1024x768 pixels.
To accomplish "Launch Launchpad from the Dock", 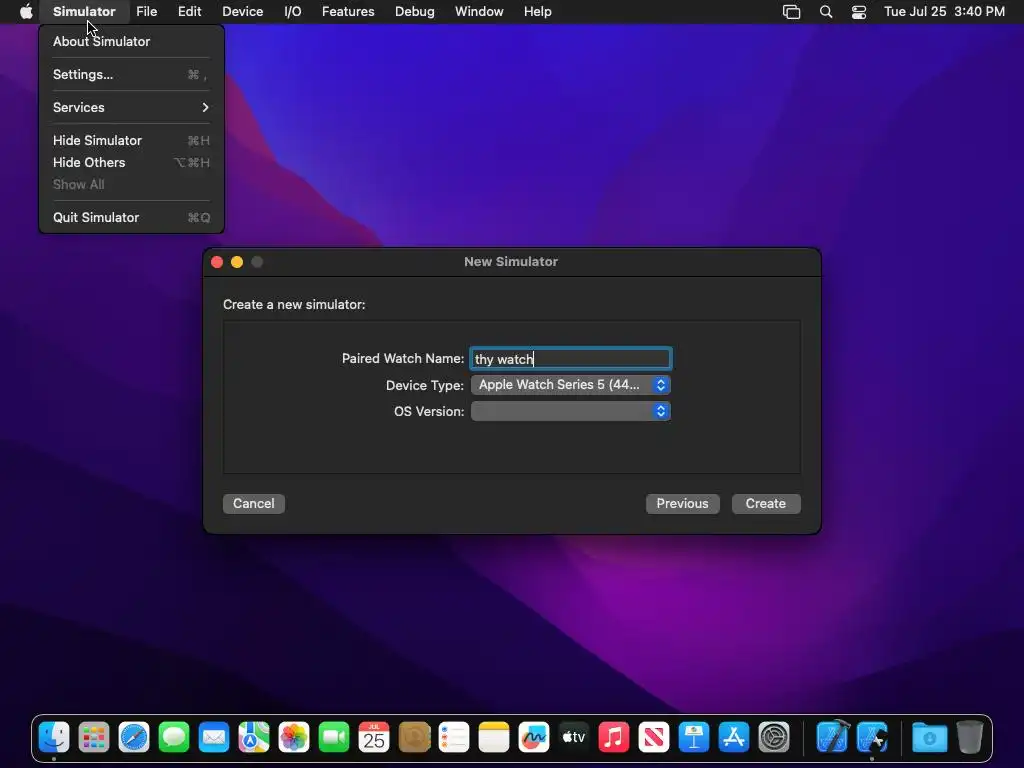I will [94, 738].
